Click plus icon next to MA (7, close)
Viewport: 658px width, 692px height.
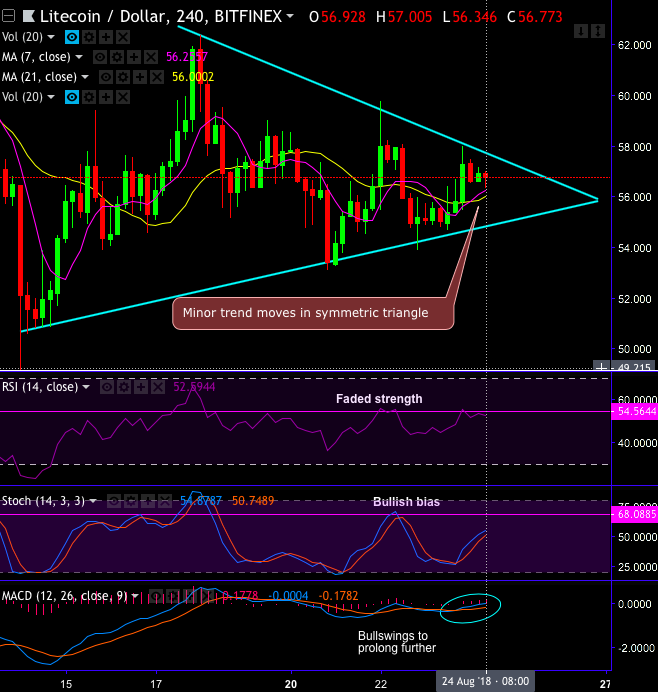134,57
